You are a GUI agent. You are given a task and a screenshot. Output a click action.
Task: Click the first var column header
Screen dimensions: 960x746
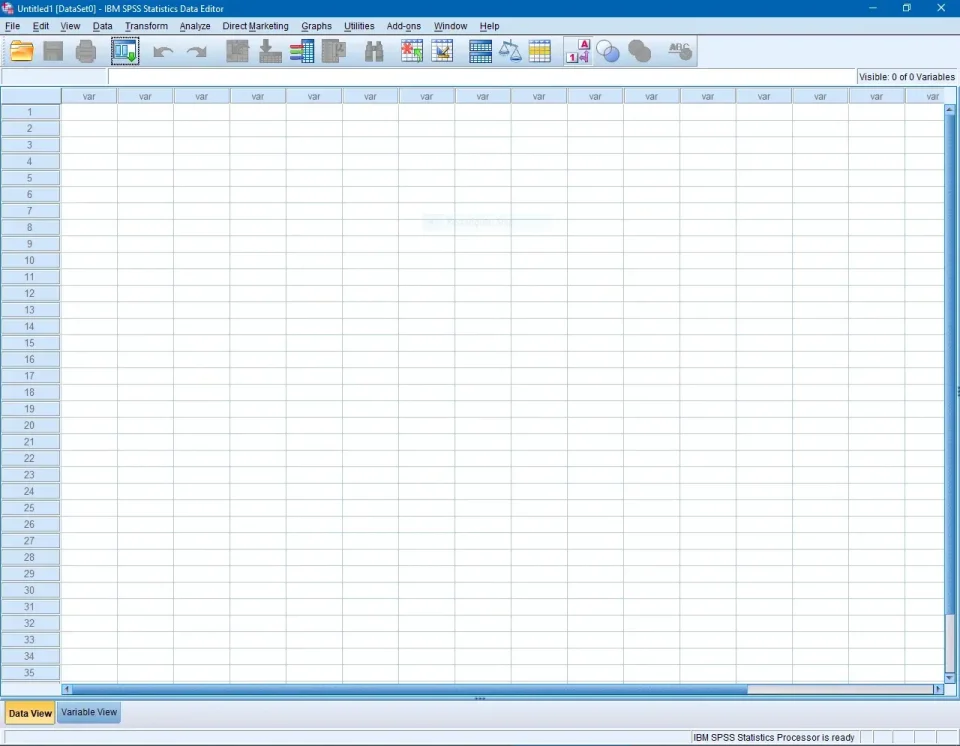pyautogui.click(x=89, y=96)
